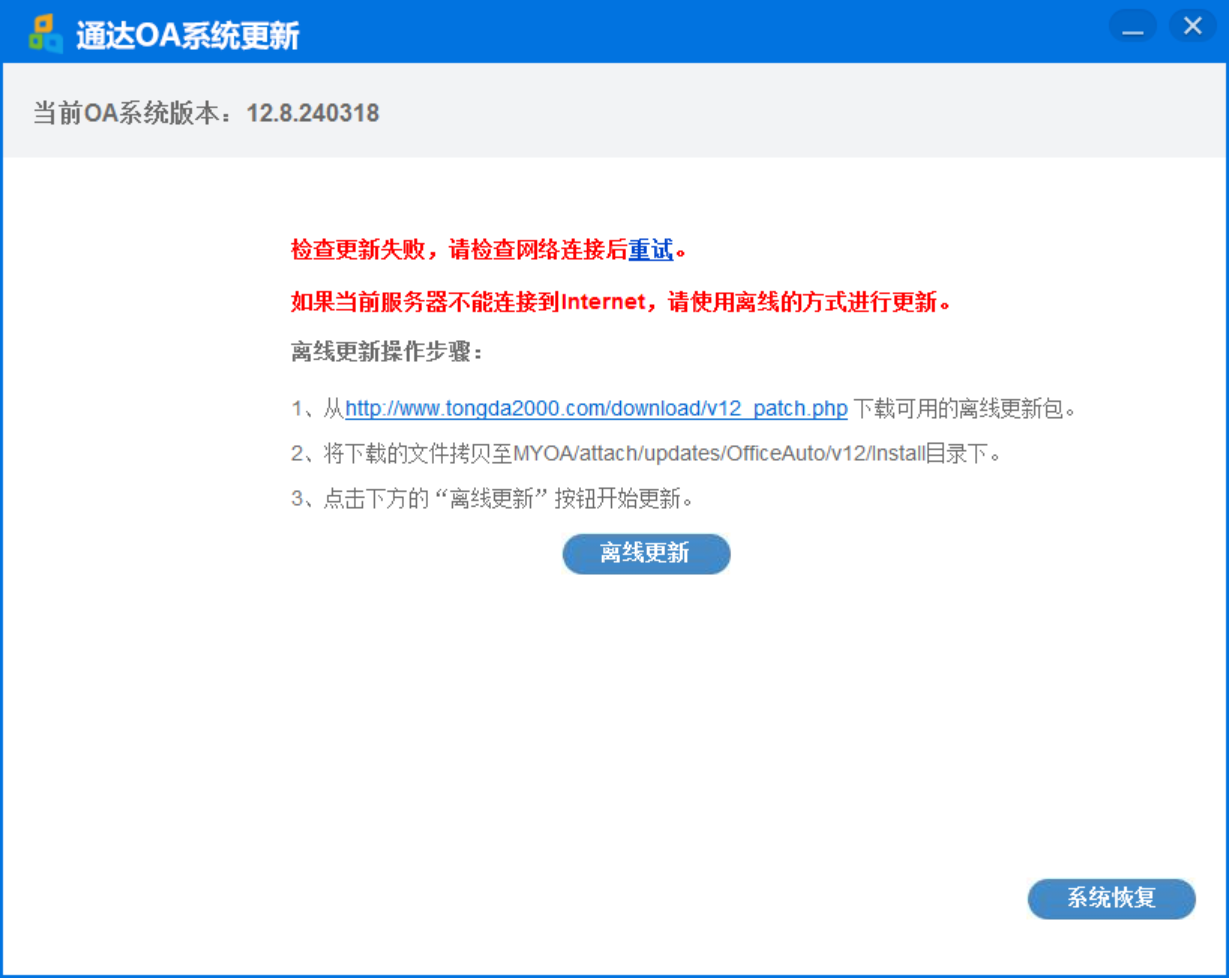The image size is (1229, 978).
Task: Click the 离线更新操作步骤 heading
Action: pyautogui.click(x=387, y=353)
